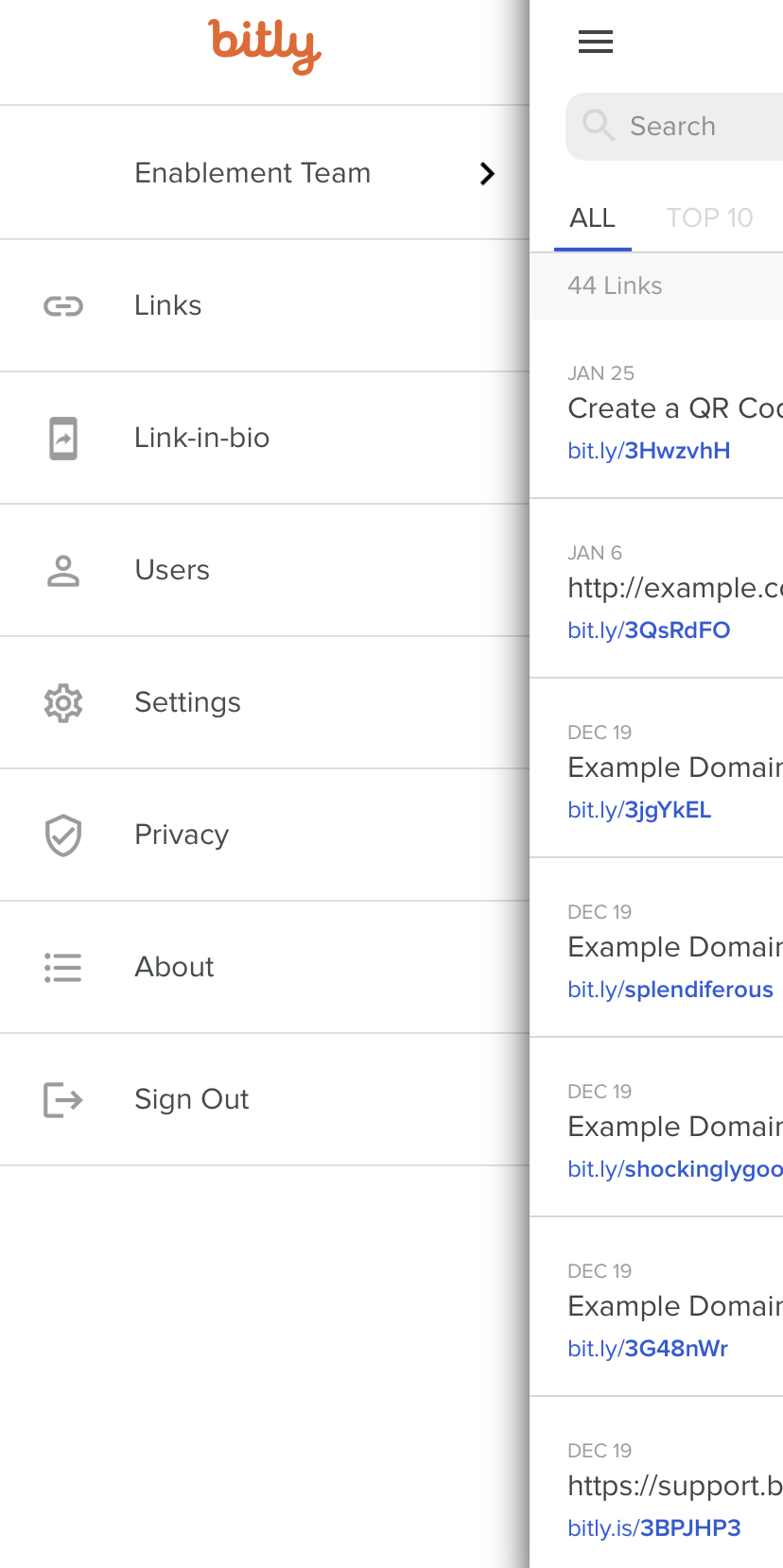The height and width of the screenshot is (1568, 783).
Task: Toggle the hamburger menu button
Action: (596, 42)
